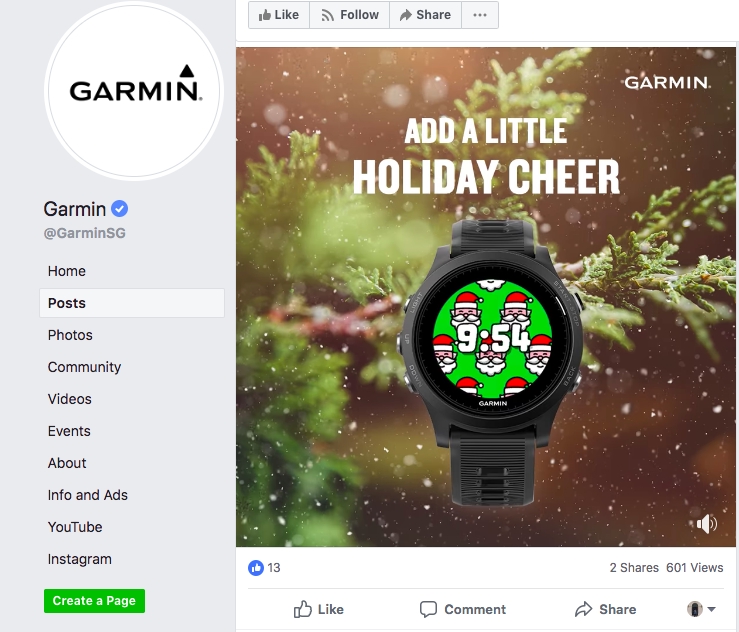
Task: Open Info and Ads
Action: coord(88,495)
